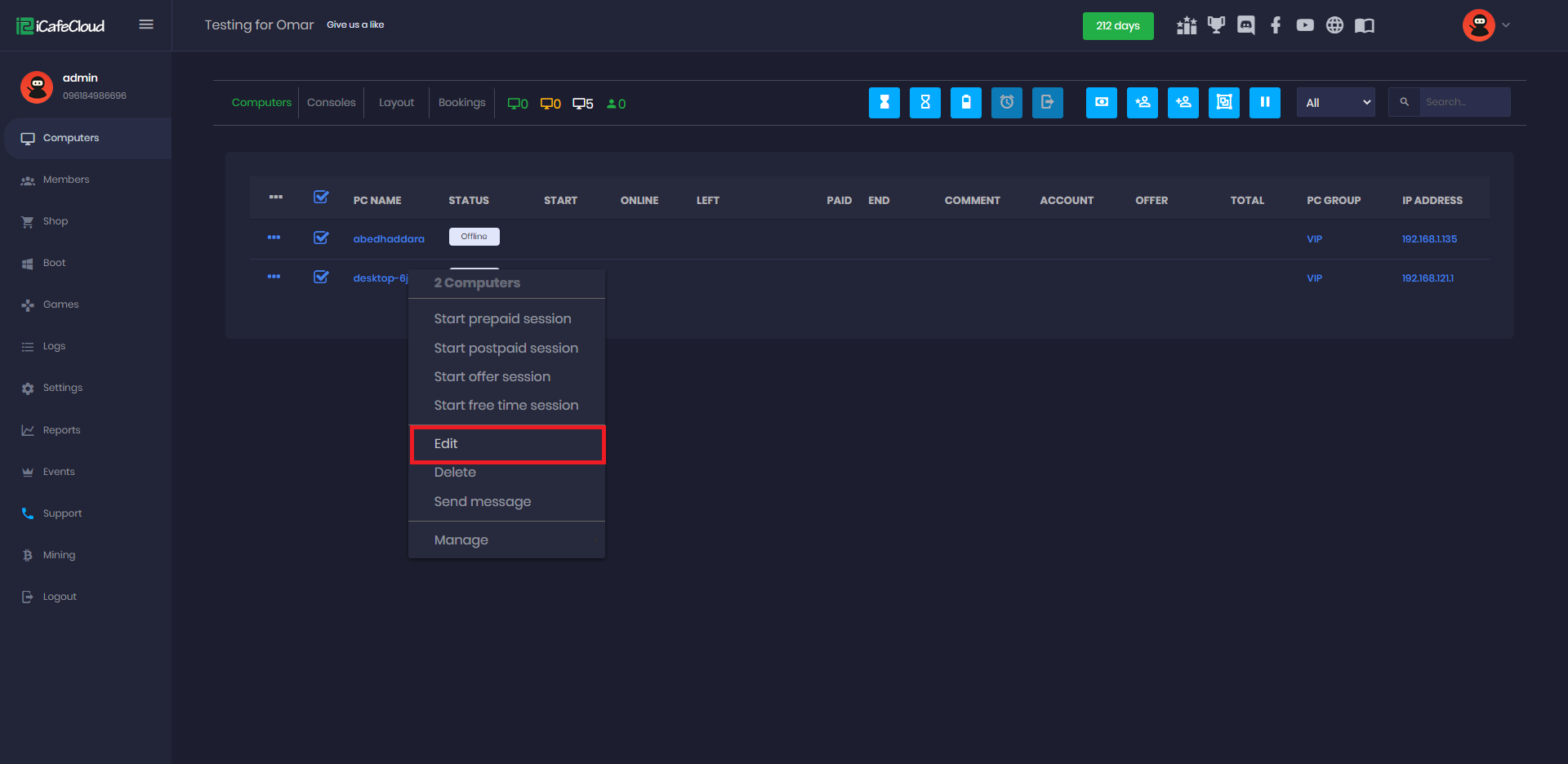
Task: Choose Start prepaid session menu item
Action: click(502, 319)
